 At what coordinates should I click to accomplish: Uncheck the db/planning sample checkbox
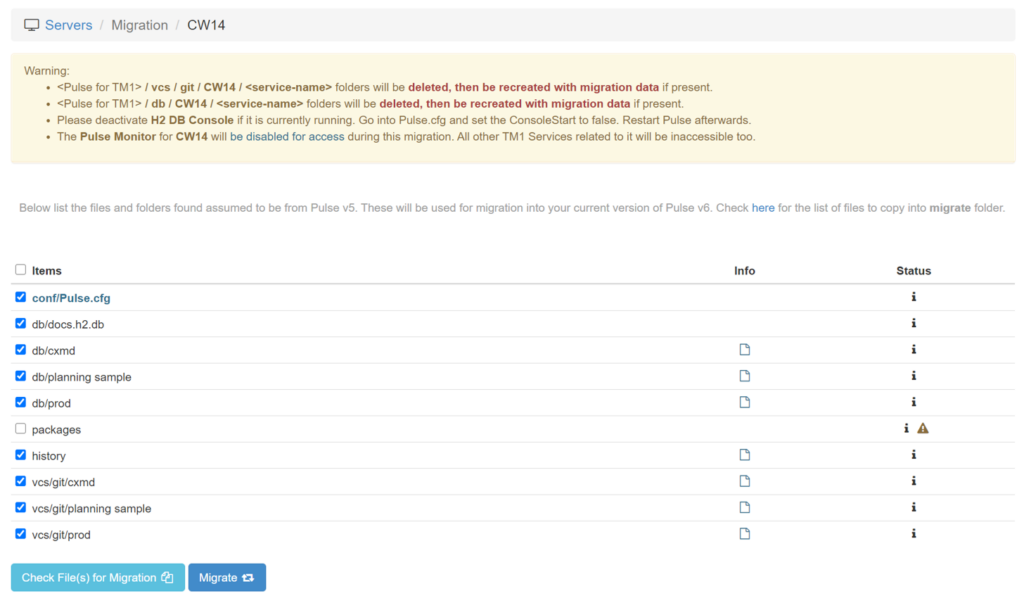pos(21,376)
